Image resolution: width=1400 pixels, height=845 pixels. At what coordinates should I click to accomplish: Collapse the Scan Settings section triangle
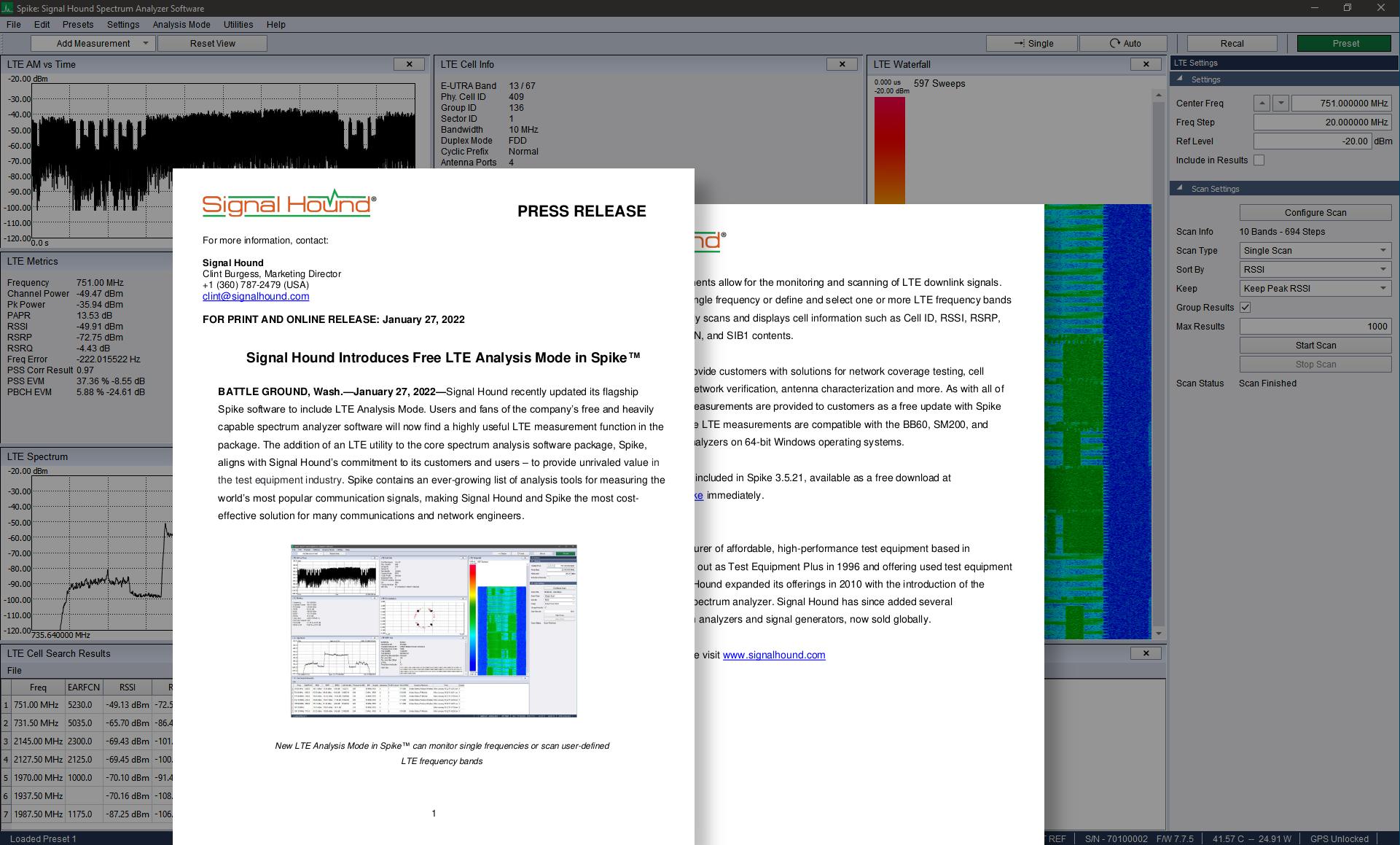point(1180,188)
